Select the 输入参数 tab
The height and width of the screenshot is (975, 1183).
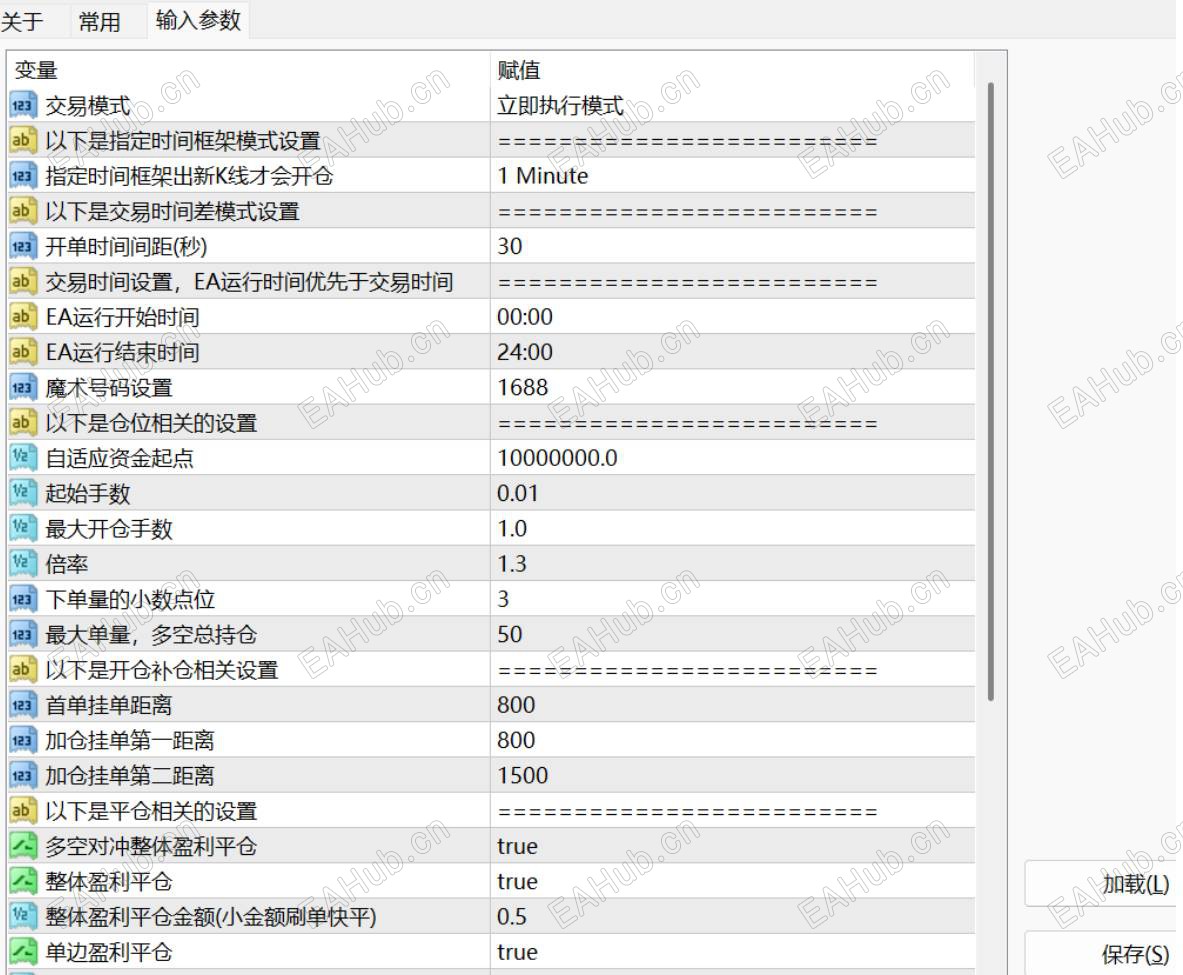point(198,20)
